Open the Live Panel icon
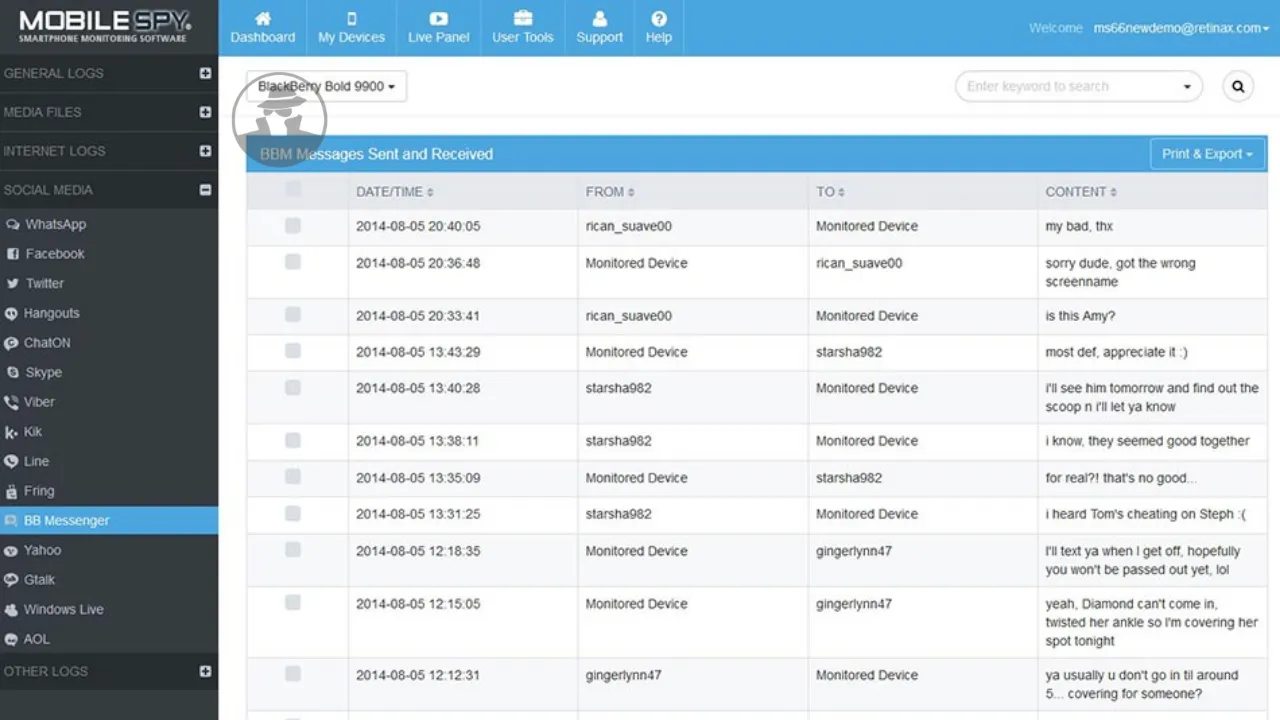Image resolution: width=1280 pixels, height=720 pixels. pyautogui.click(x=438, y=18)
